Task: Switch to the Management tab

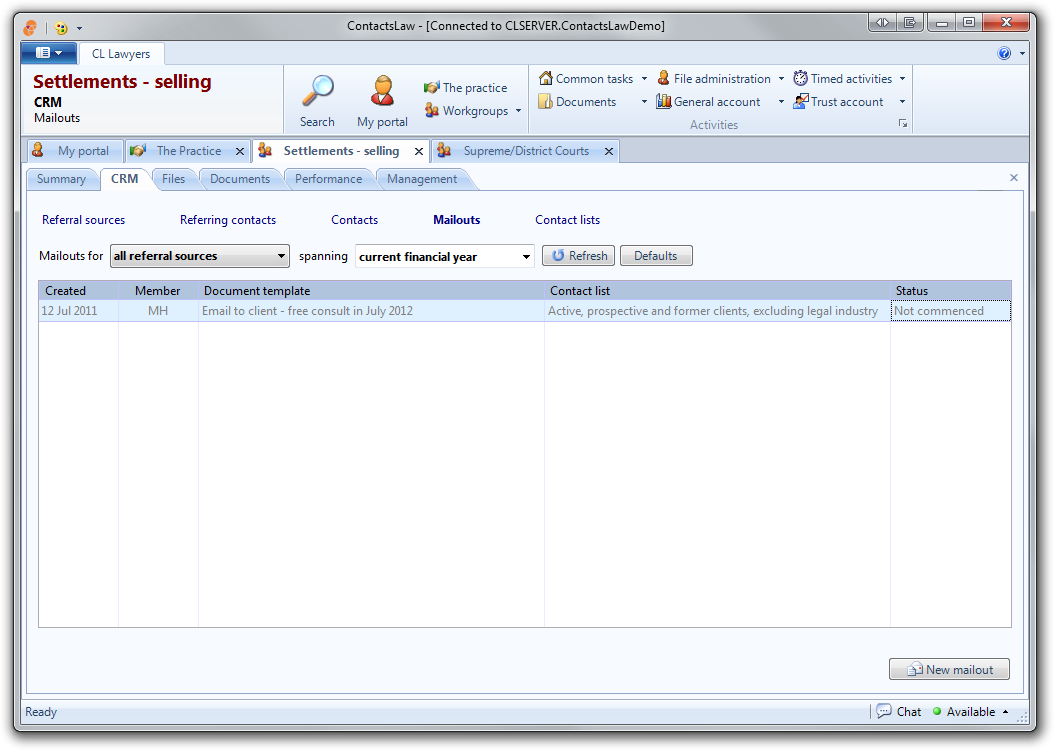Action: click(x=422, y=179)
